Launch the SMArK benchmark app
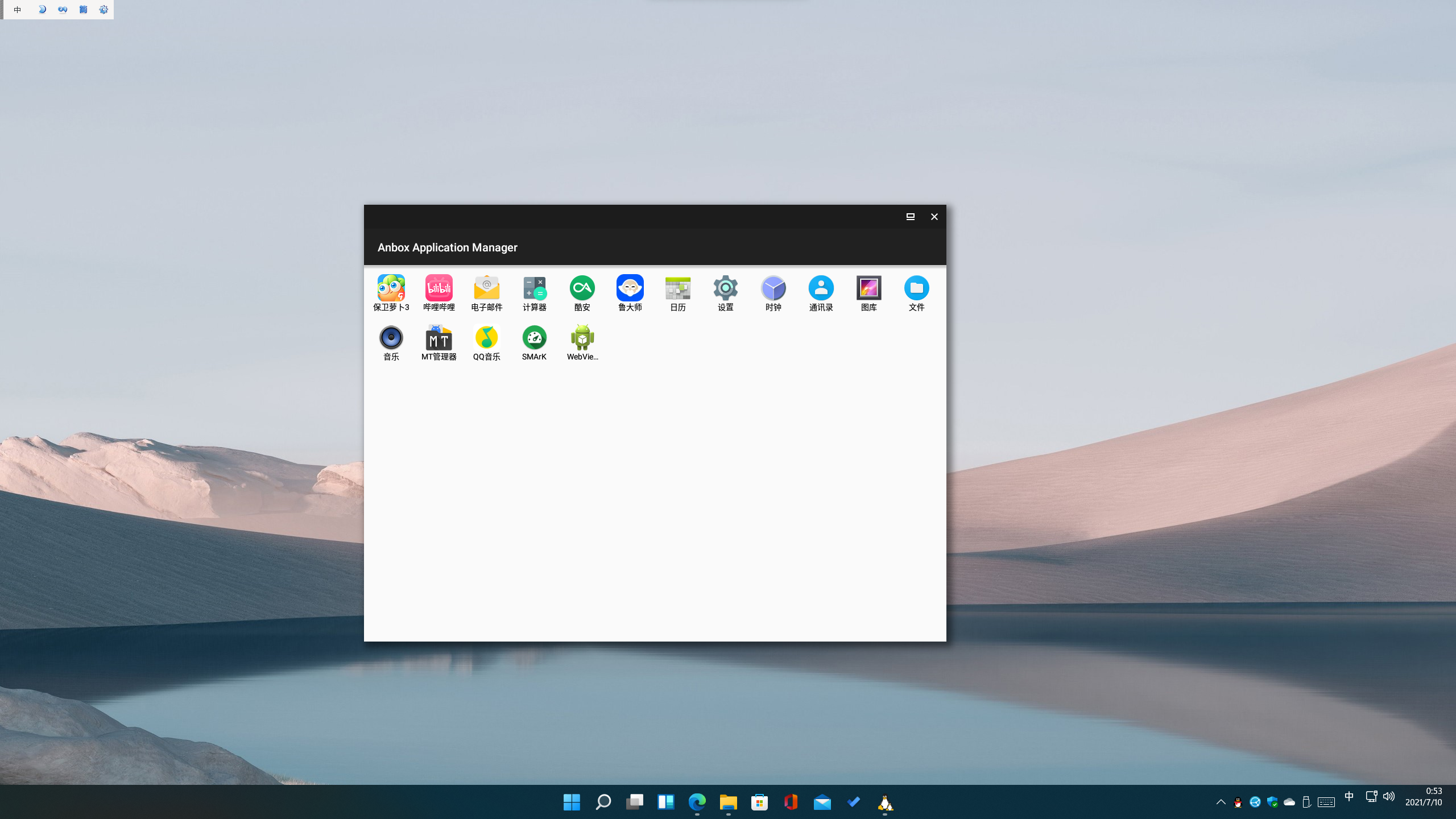The height and width of the screenshot is (819, 1456). tap(535, 338)
